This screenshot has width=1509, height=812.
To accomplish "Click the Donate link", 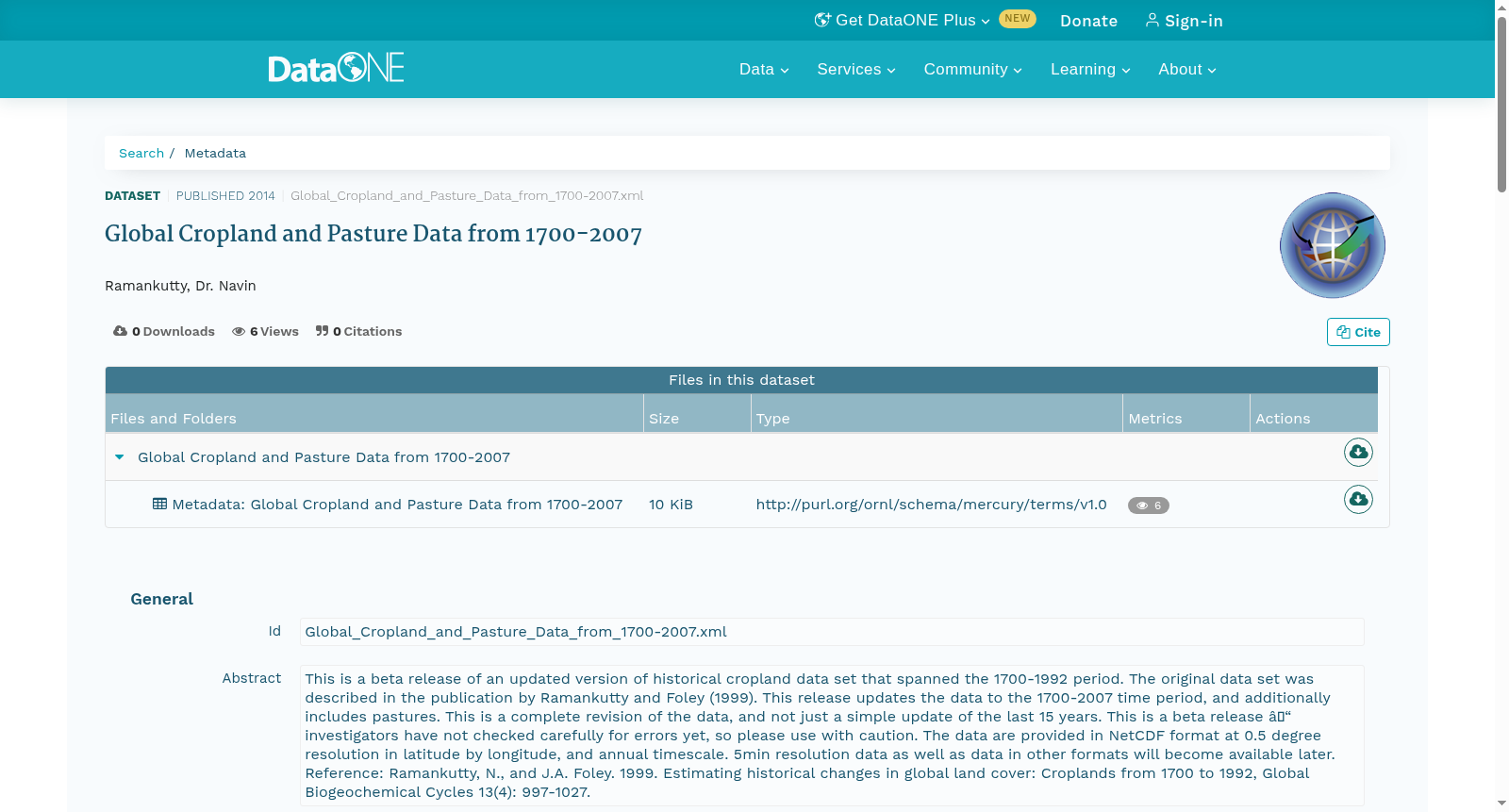I will [x=1088, y=21].
